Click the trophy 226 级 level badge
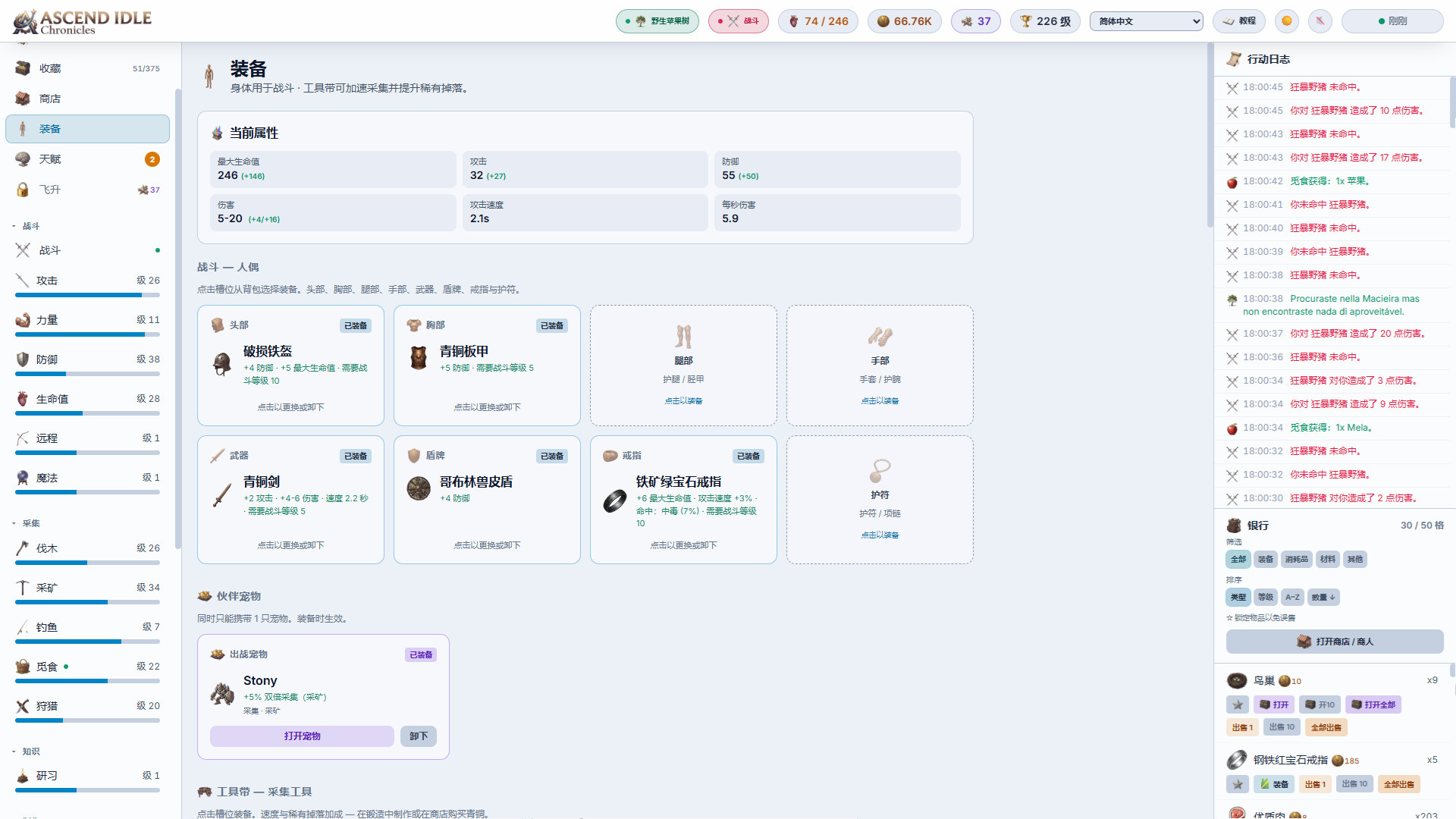Screen dimensions: 1456x819 click(1045, 21)
